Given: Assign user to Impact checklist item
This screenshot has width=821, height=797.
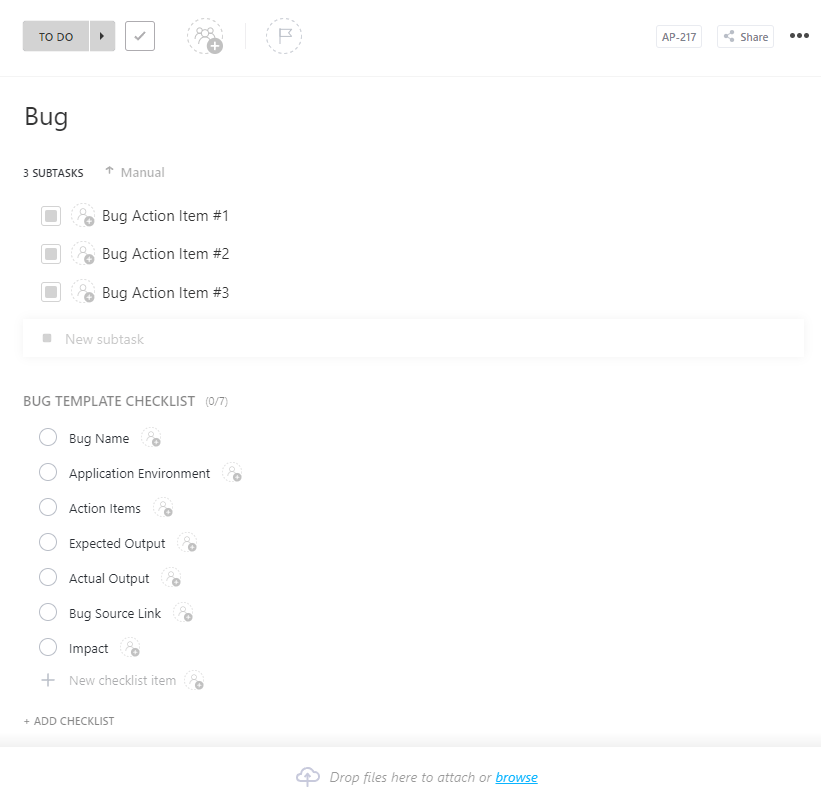Looking at the screenshot, I should click(130, 648).
